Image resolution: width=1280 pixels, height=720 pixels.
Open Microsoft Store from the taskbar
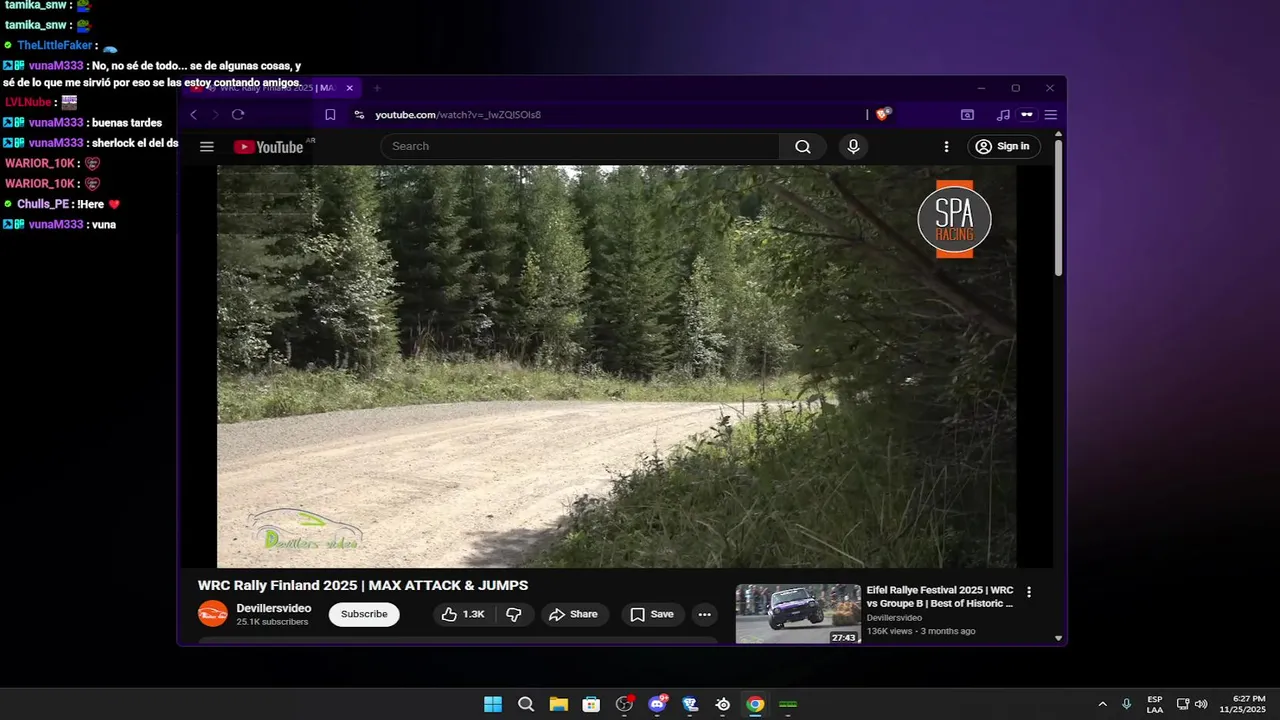pos(591,704)
